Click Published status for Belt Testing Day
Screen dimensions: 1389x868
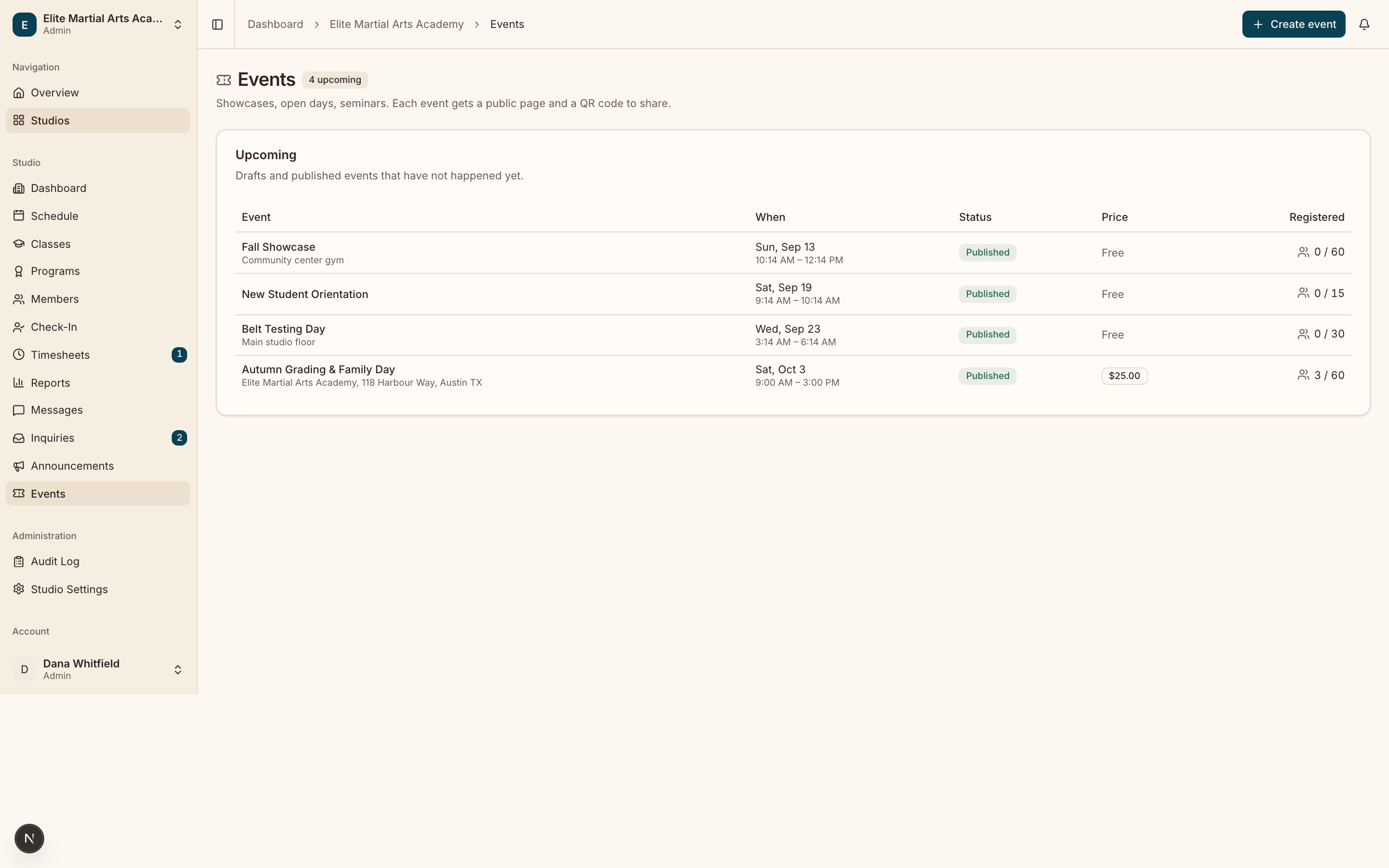tap(987, 335)
